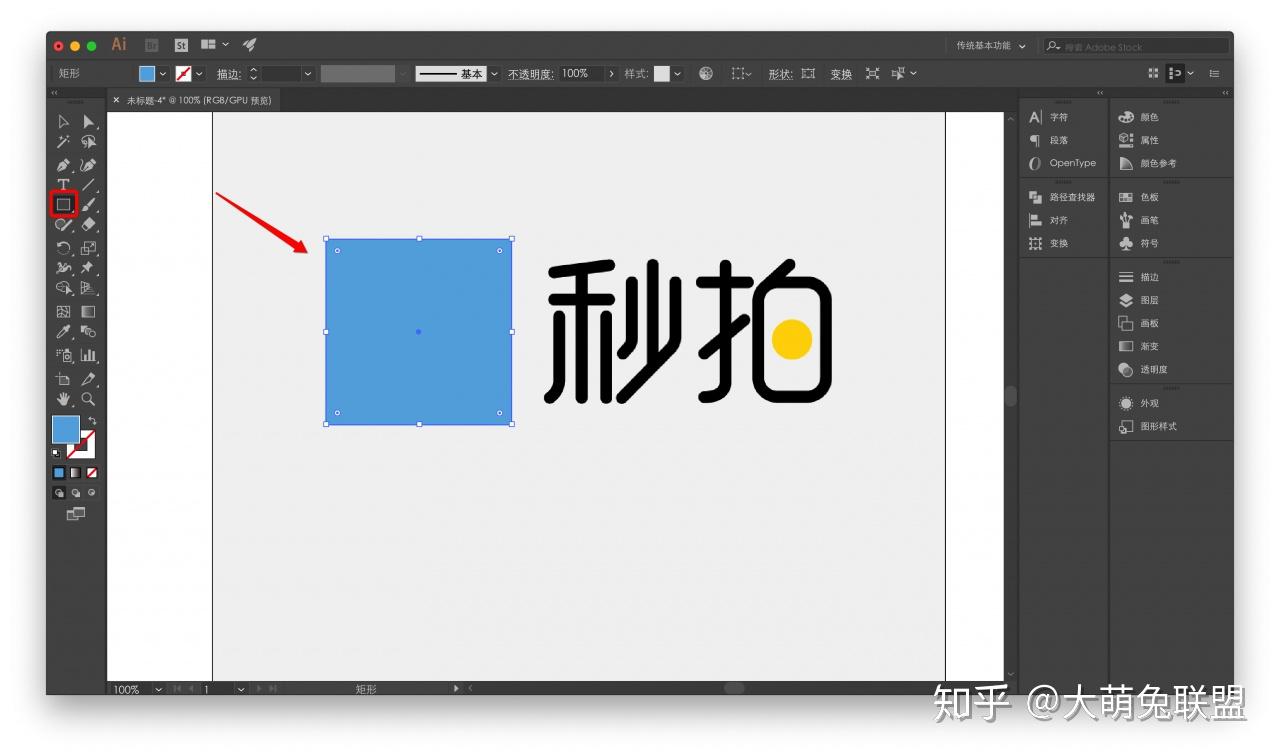Image resolution: width=1280 pixels, height=756 pixels.
Task: Select the Line Segment tool
Action: [x=89, y=185]
